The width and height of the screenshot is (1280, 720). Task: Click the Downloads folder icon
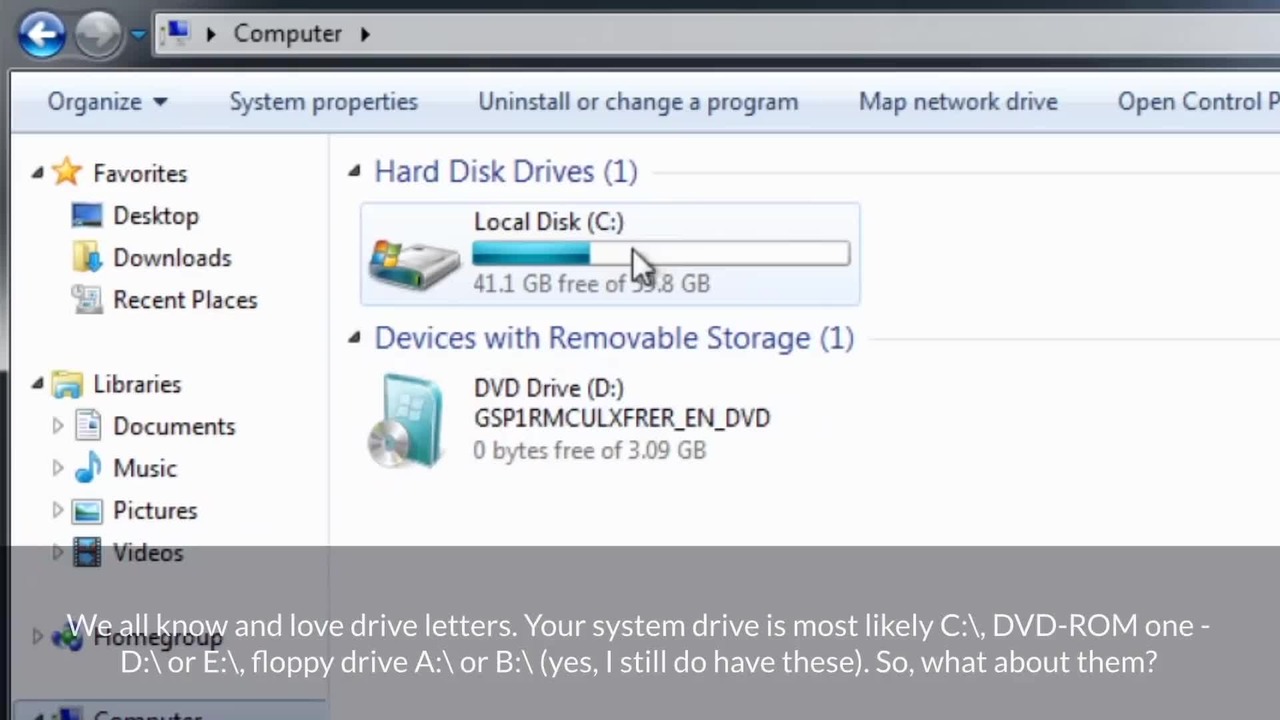pos(87,258)
